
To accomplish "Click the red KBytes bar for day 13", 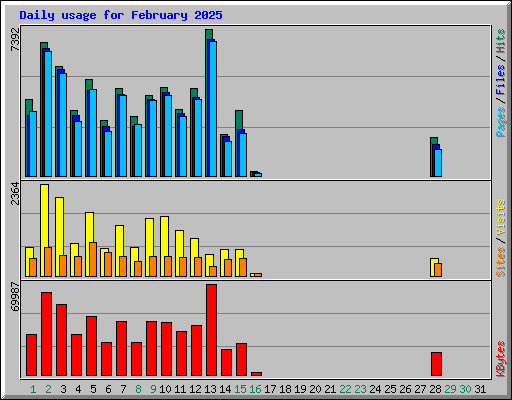I will 211,330.
